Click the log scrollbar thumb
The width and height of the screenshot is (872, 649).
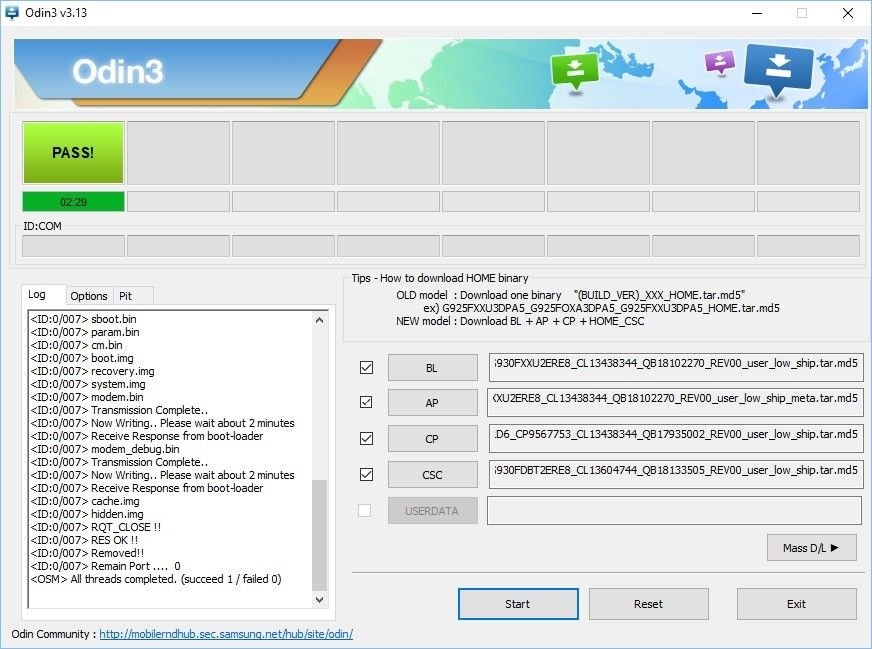pos(319,534)
